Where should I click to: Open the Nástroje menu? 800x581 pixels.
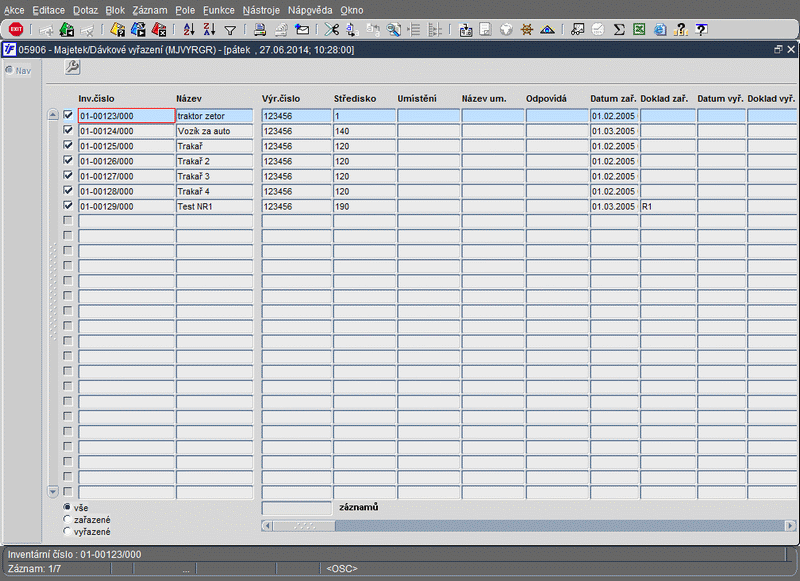pos(261,9)
